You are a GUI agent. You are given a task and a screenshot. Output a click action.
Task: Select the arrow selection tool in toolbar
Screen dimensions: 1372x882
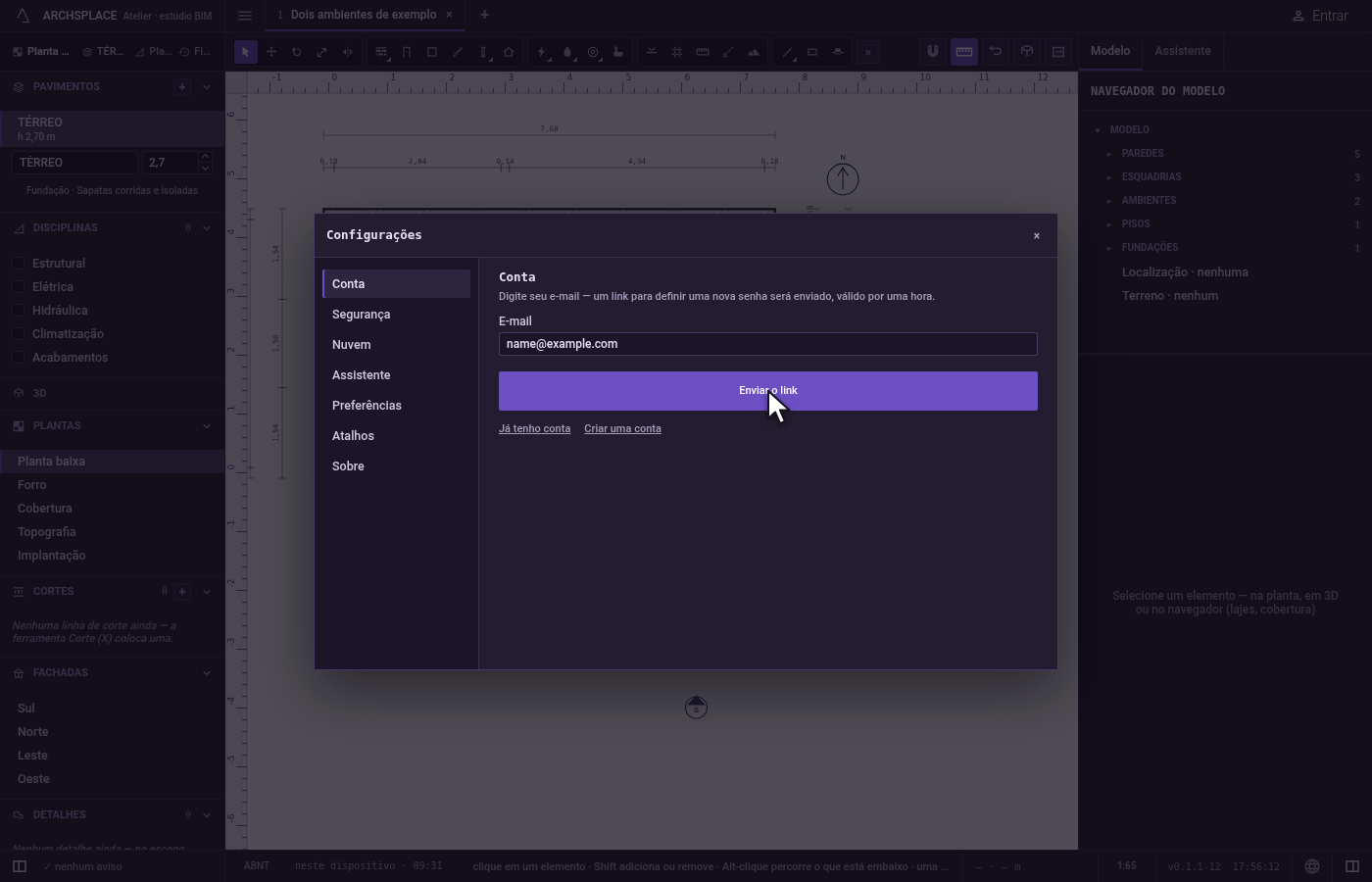click(246, 52)
